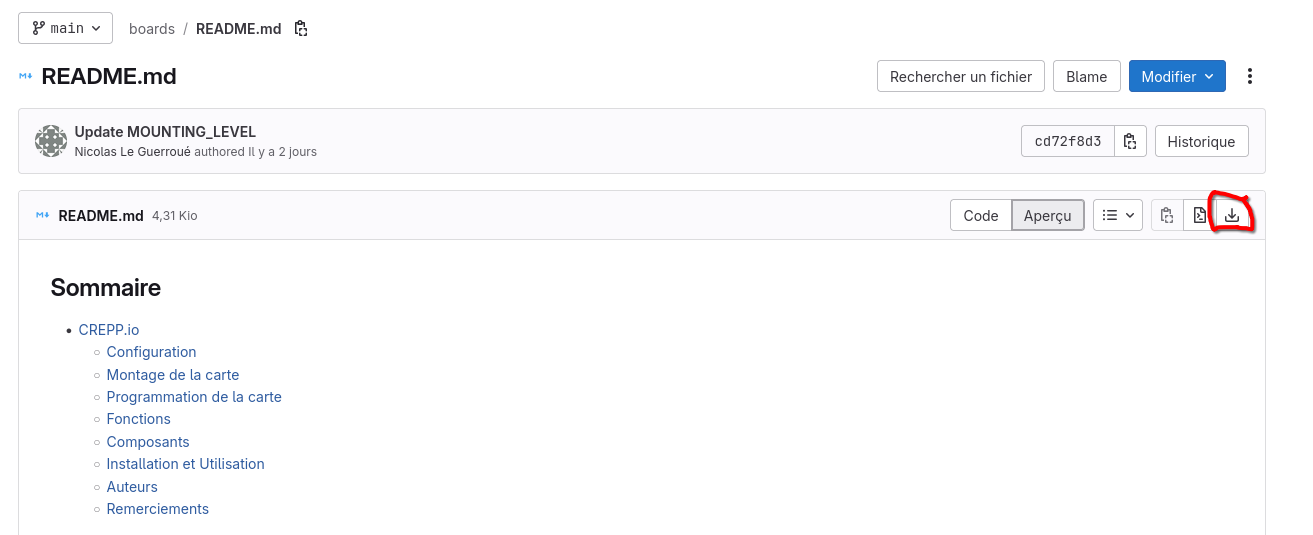Open raw file view icon
1313x535 pixels.
pyautogui.click(x=1199, y=215)
